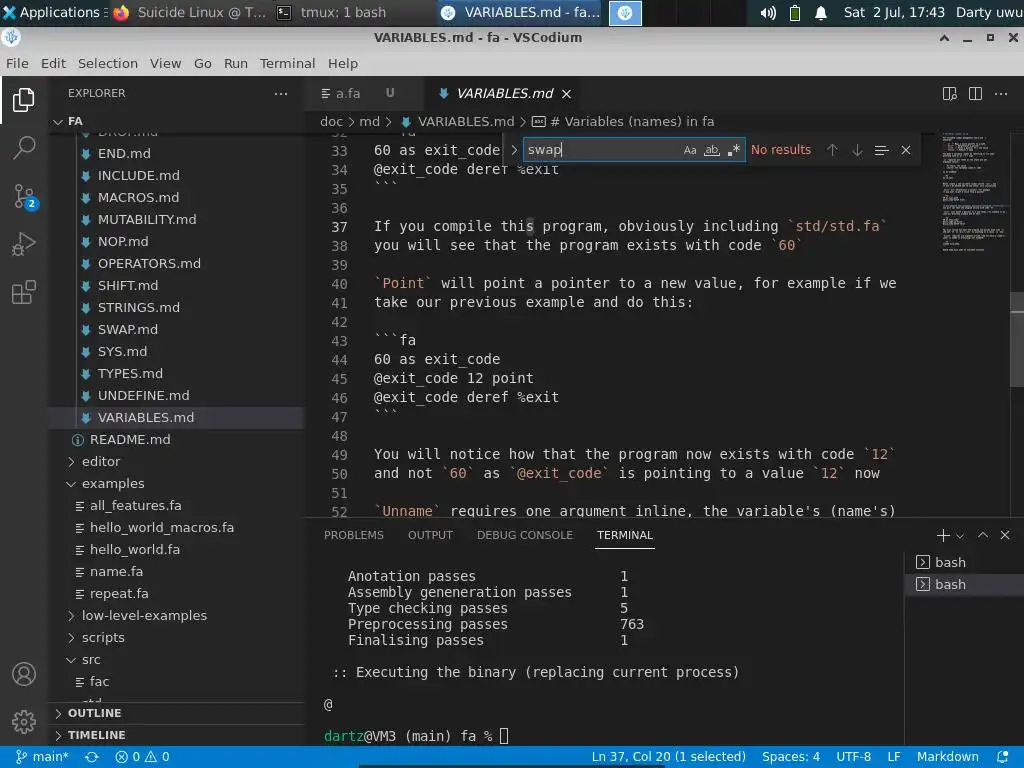The width and height of the screenshot is (1024, 768).
Task: Expand the scripts folder
Action: click(176, 637)
